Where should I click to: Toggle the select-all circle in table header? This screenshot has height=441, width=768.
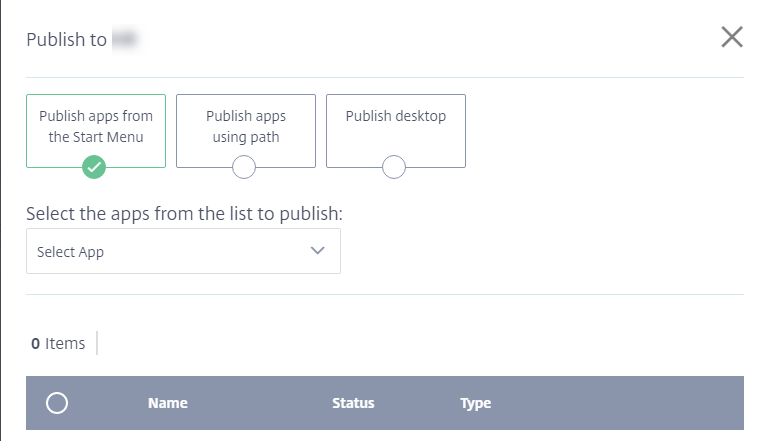pyautogui.click(x=57, y=403)
